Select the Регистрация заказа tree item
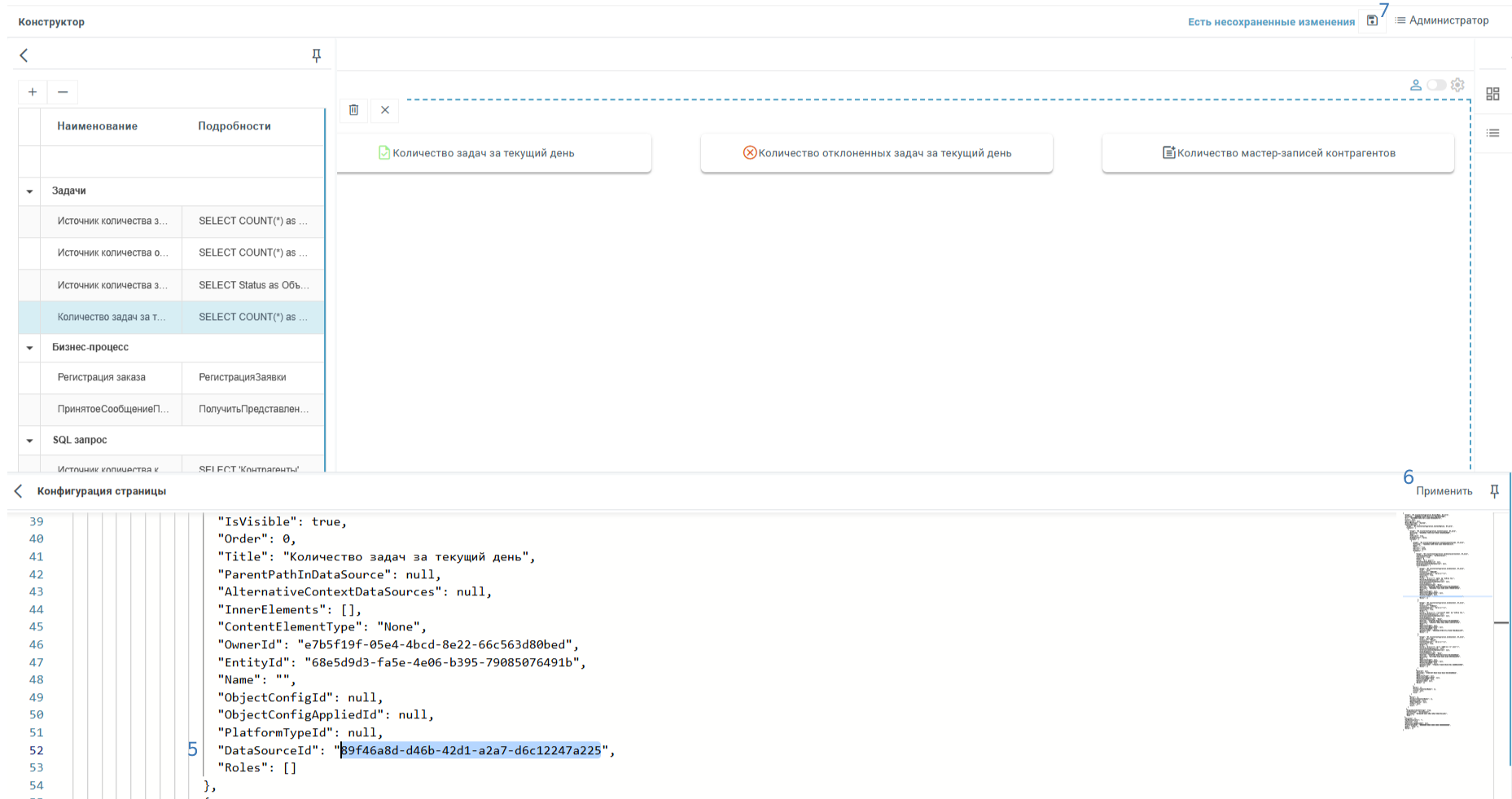Viewport: 1512px width, 799px height. pyautogui.click(x=100, y=377)
